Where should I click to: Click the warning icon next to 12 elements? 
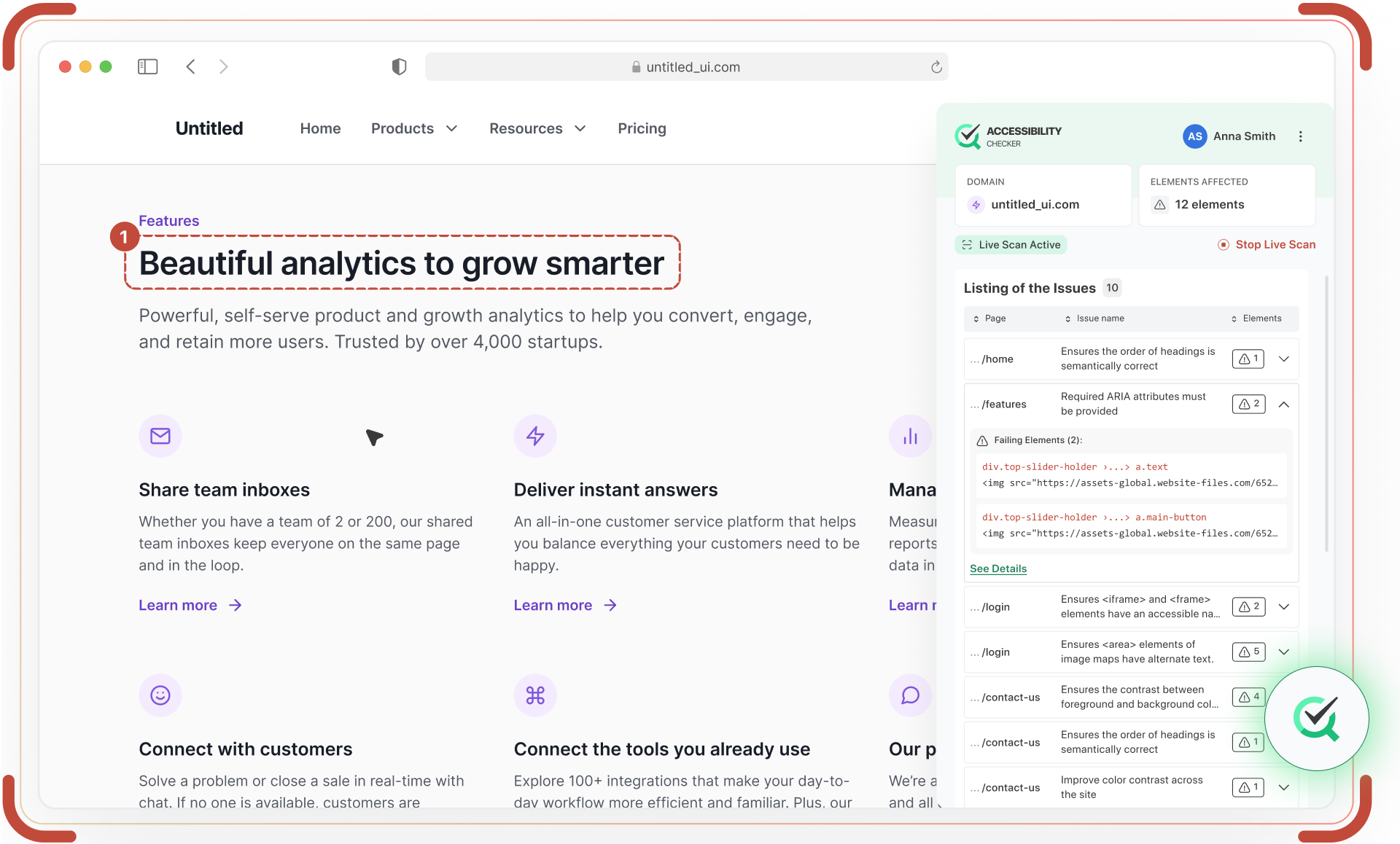[x=1159, y=205]
